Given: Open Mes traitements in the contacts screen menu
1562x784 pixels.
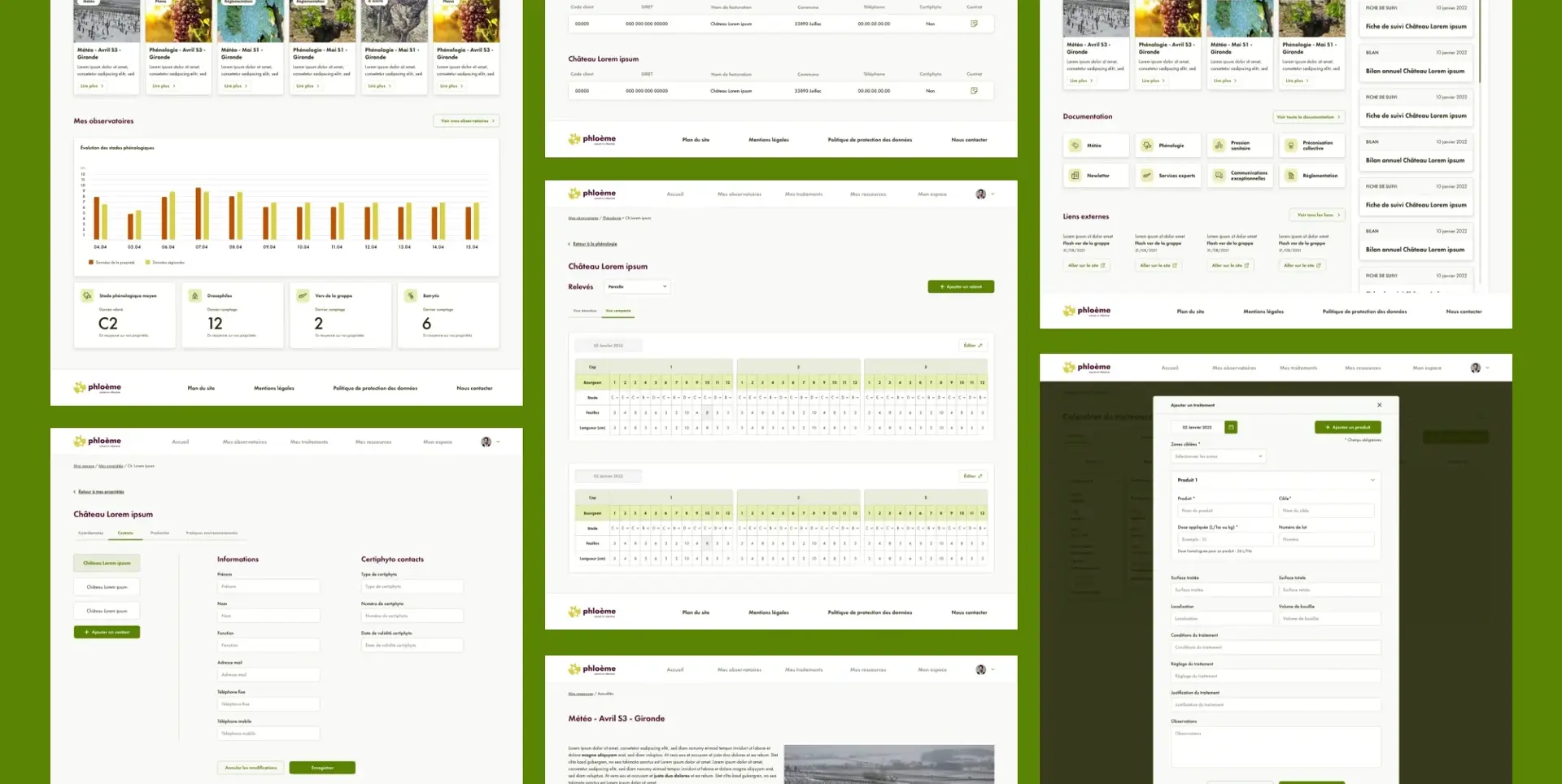Looking at the screenshot, I should [309, 442].
